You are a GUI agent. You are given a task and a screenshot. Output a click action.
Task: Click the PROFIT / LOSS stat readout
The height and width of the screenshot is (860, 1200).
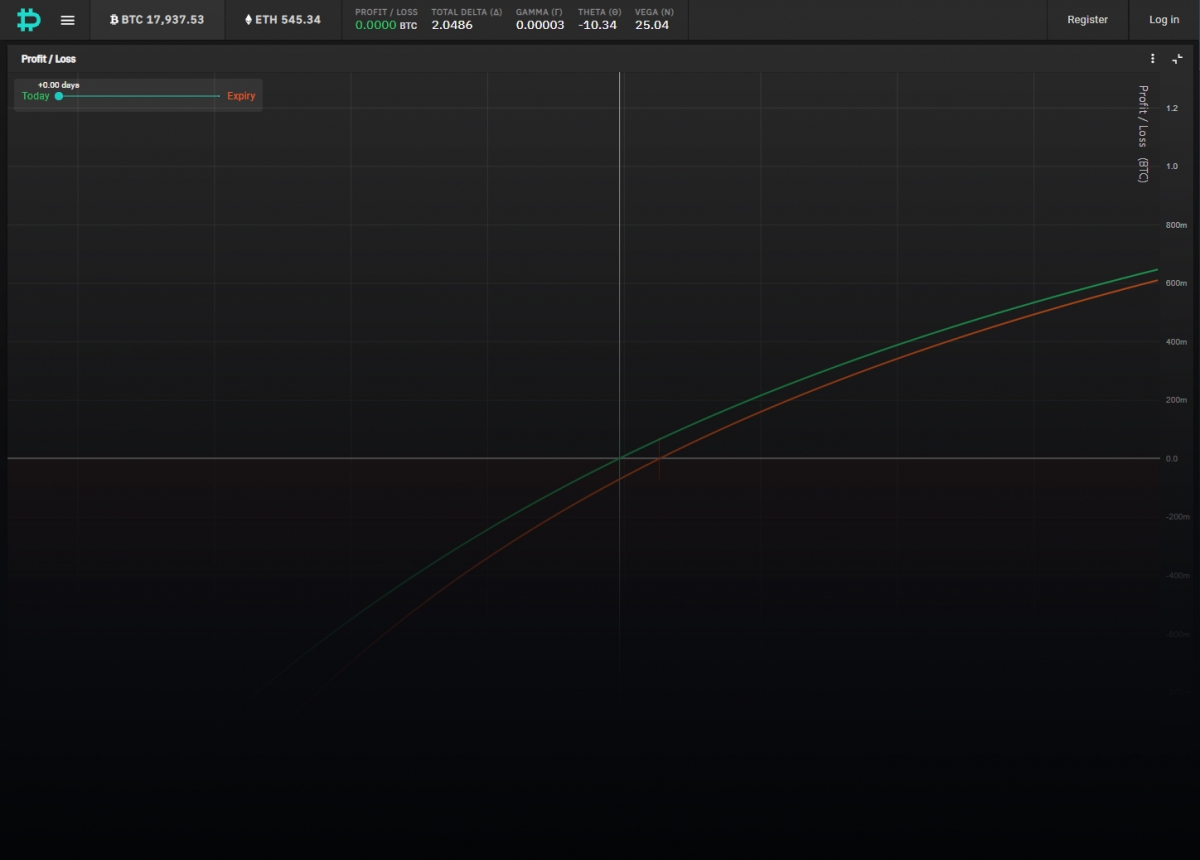385,19
